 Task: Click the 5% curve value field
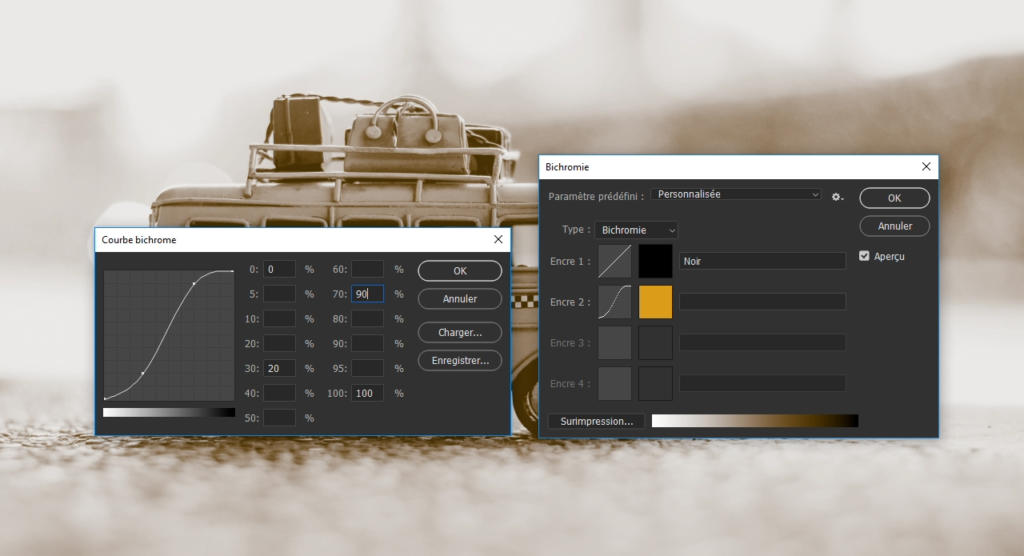[x=280, y=294]
